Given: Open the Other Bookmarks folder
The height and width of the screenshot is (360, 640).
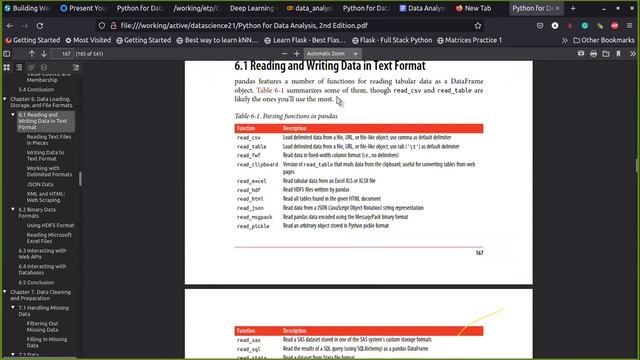Looking at the screenshot, I should click(604, 40).
